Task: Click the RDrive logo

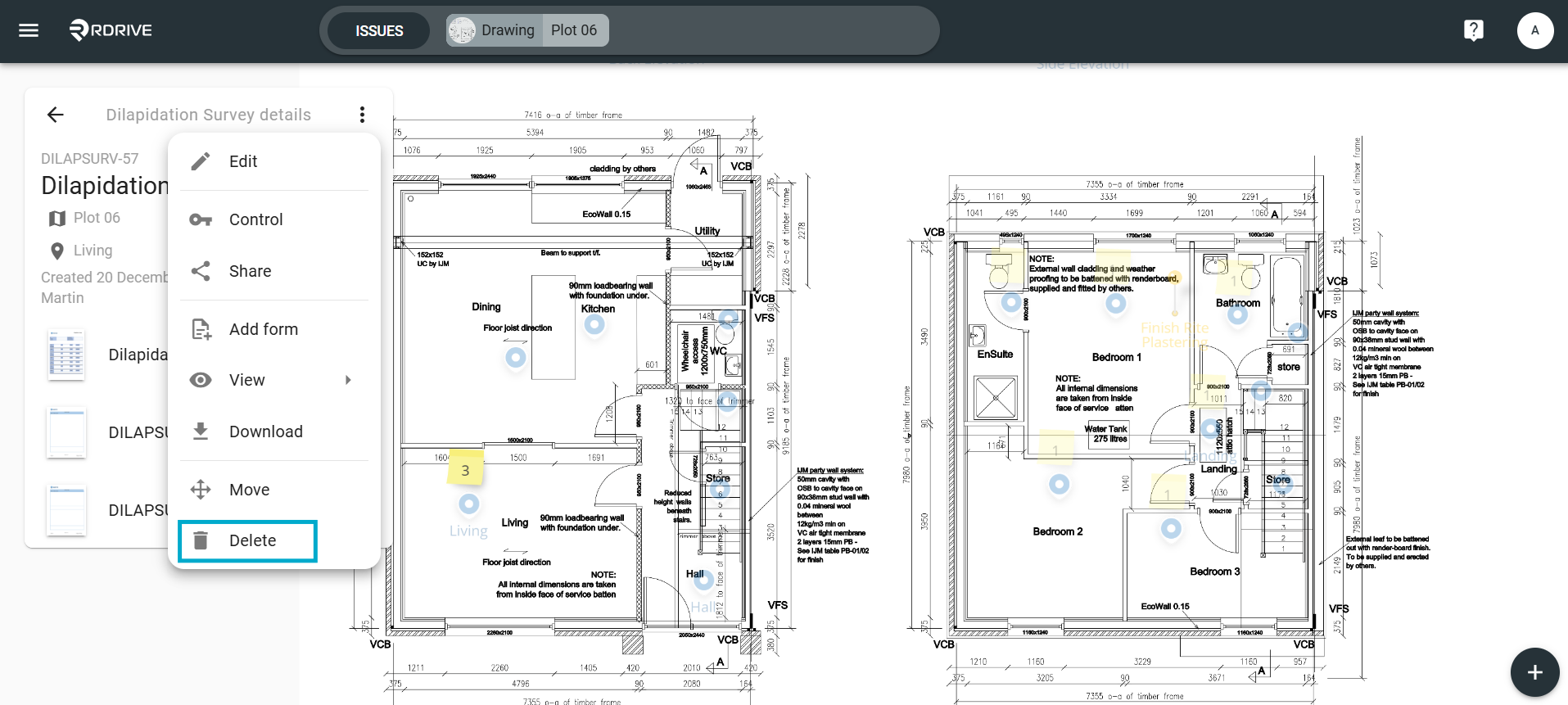Action: coord(111,30)
